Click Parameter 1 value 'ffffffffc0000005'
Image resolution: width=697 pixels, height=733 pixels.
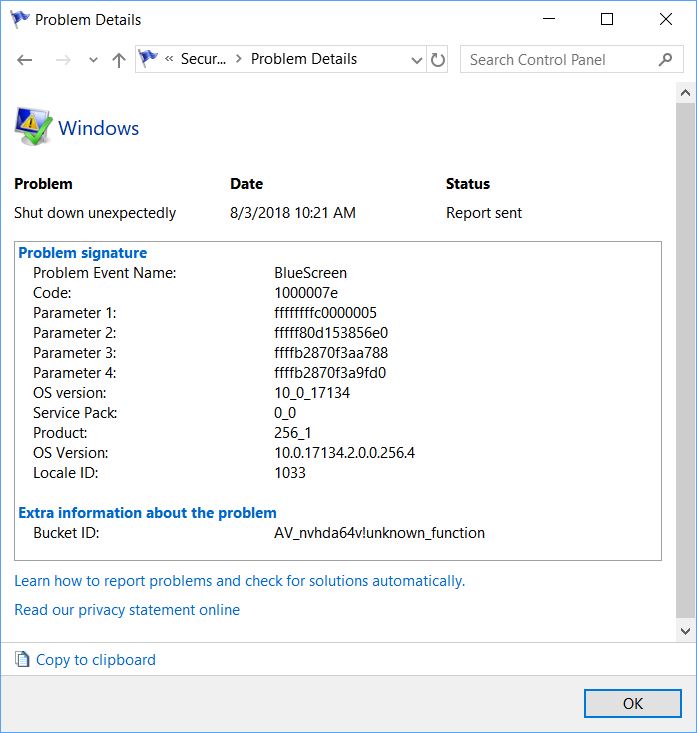(325, 313)
